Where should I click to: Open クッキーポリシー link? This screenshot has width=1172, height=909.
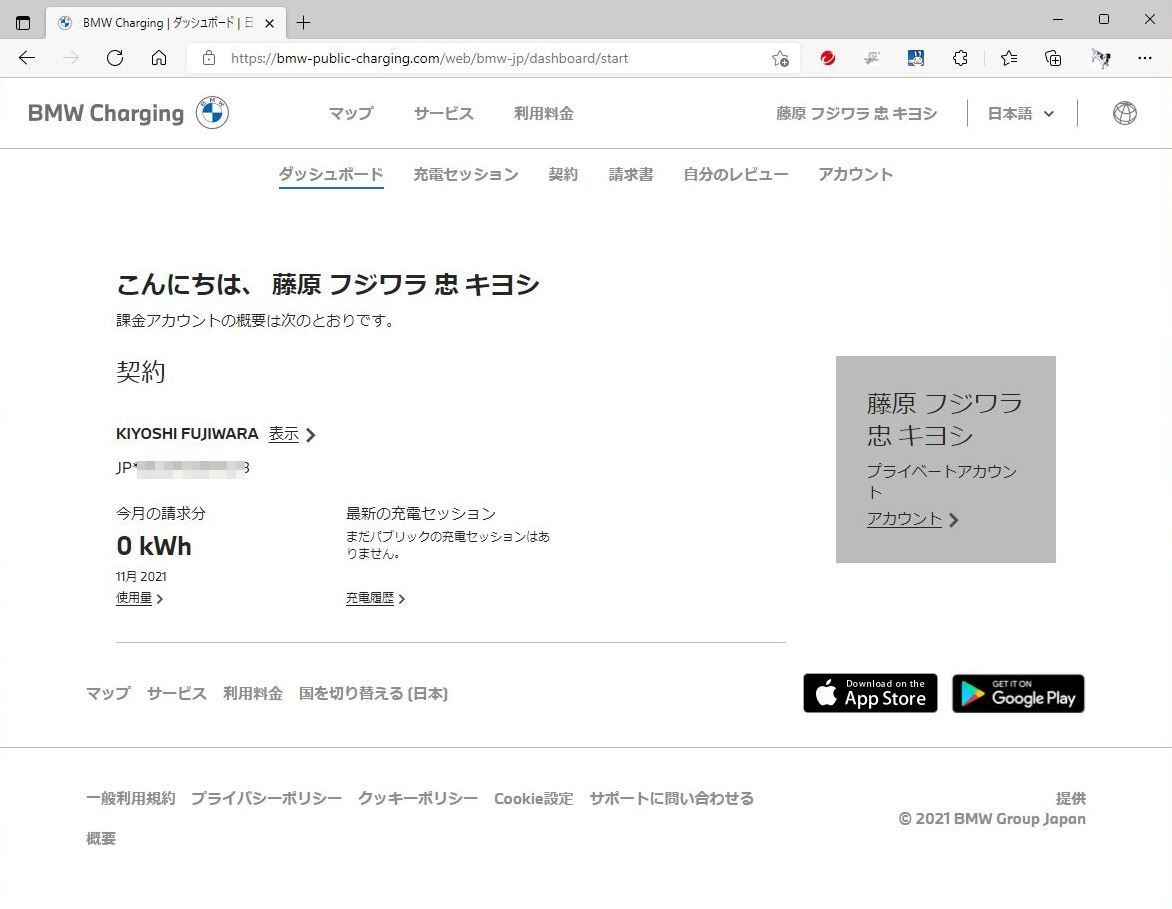418,798
